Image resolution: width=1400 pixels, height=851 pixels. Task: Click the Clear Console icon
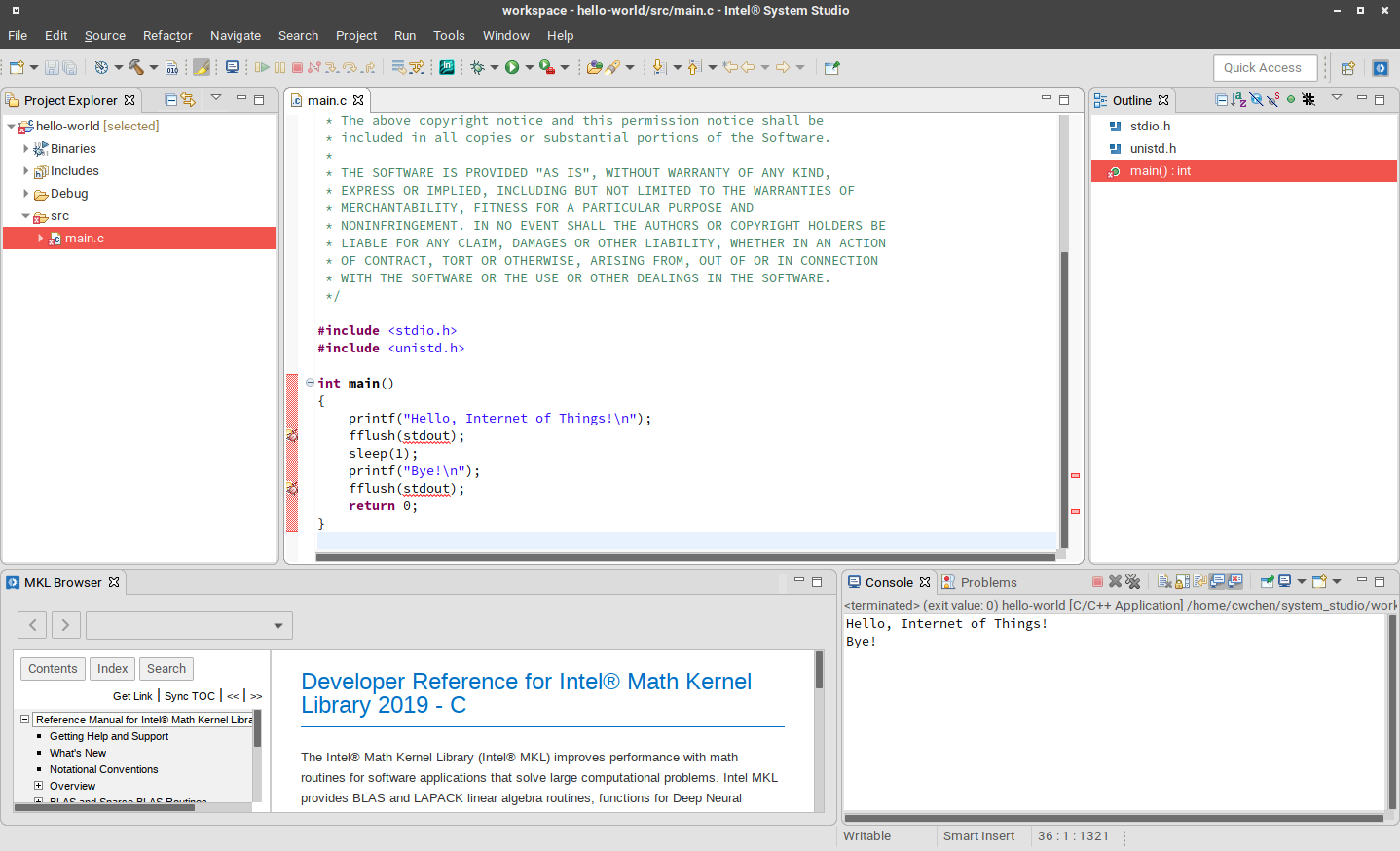pos(1164,582)
